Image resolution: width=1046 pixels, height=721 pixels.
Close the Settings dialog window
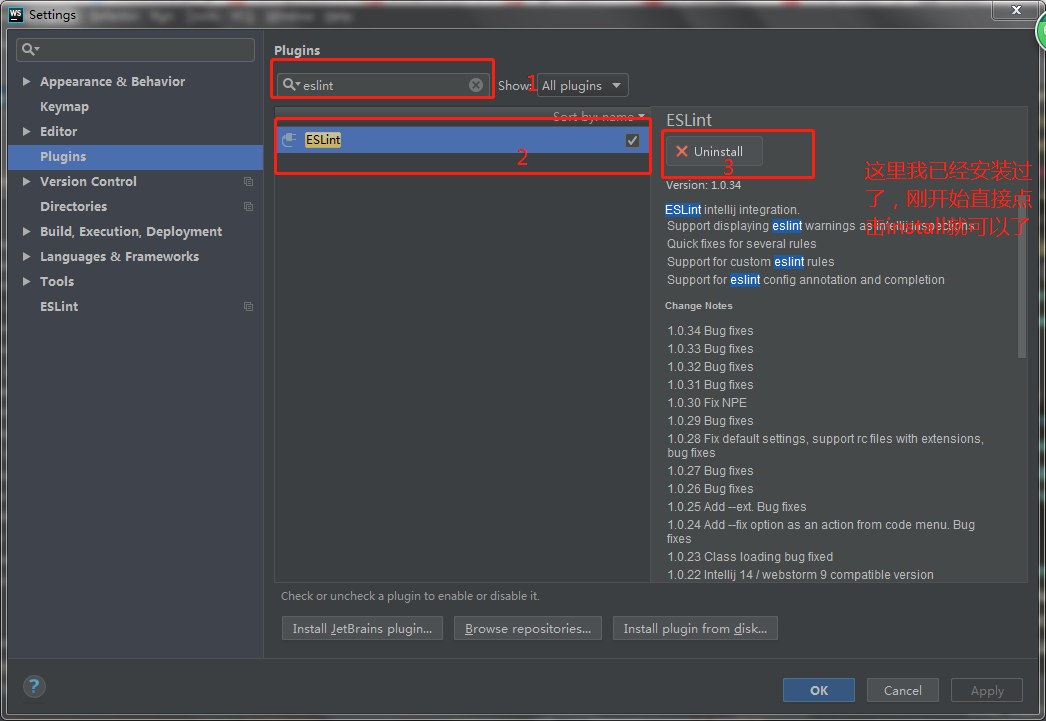1015,9
